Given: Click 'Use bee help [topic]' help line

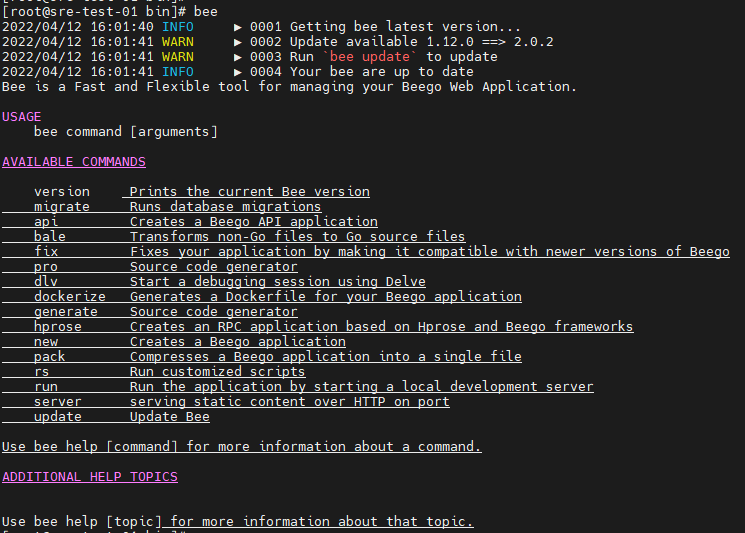Looking at the screenshot, I should point(238,522).
